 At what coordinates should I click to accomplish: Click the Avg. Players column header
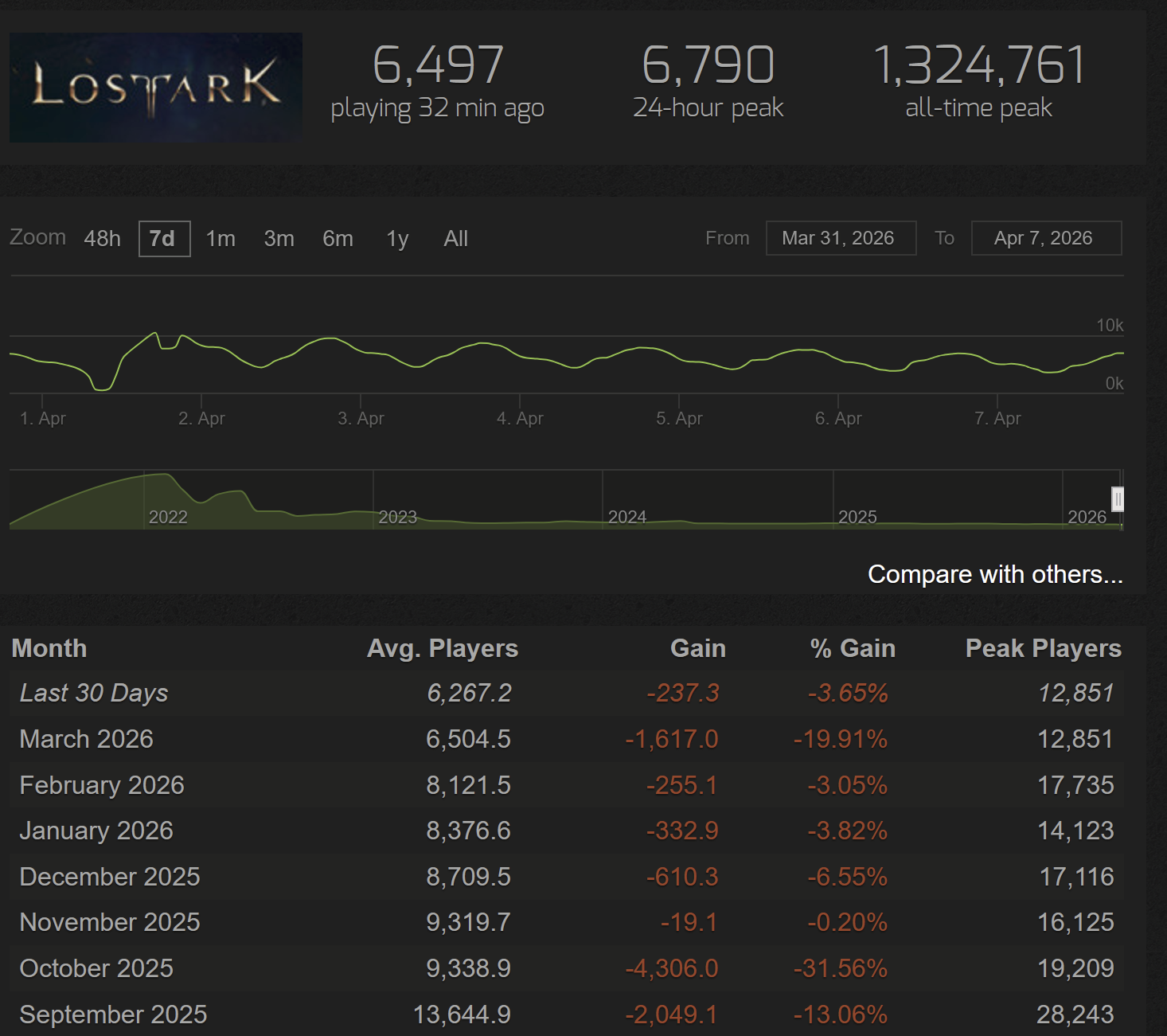442,648
